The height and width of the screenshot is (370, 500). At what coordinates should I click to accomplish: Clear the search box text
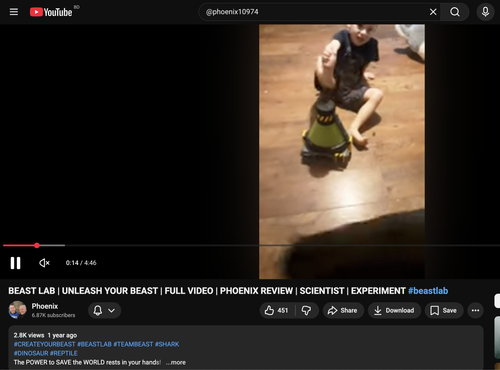tap(433, 12)
